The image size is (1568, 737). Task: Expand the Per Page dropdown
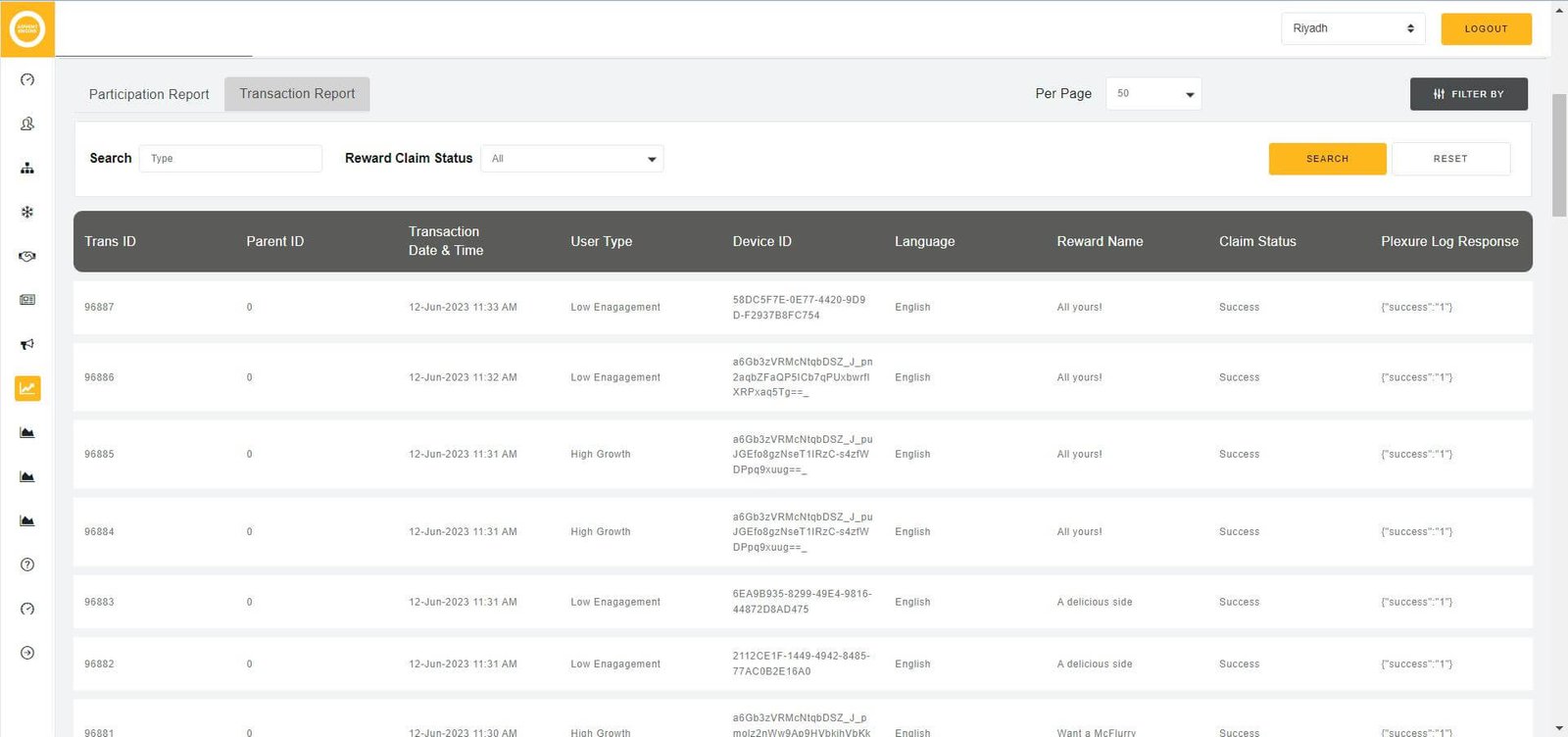click(1153, 94)
